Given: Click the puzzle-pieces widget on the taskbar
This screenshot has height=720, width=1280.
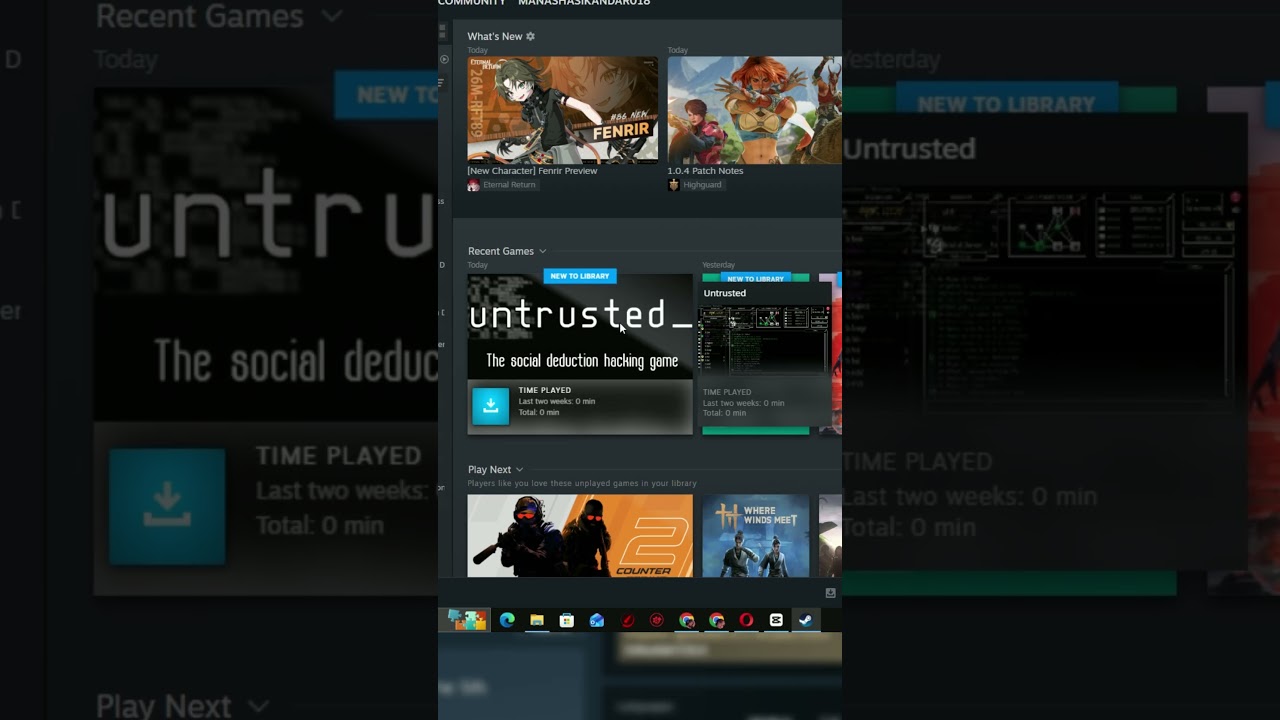Looking at the screenshot, I should (x=467, y=620).
